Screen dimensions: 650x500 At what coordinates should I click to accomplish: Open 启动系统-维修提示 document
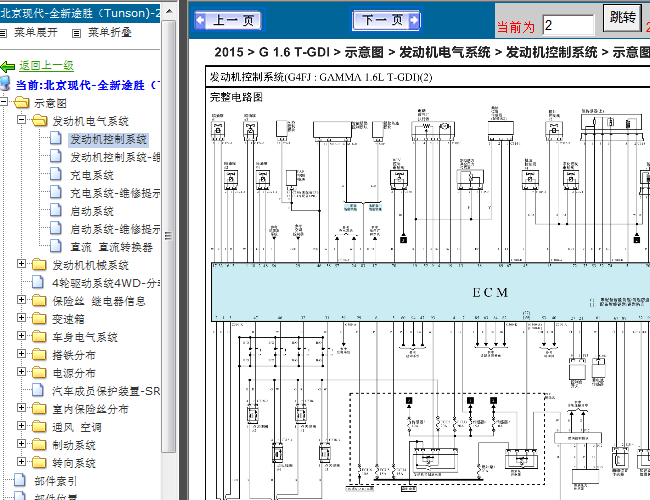pyautogui.click(x=115, y=229)
